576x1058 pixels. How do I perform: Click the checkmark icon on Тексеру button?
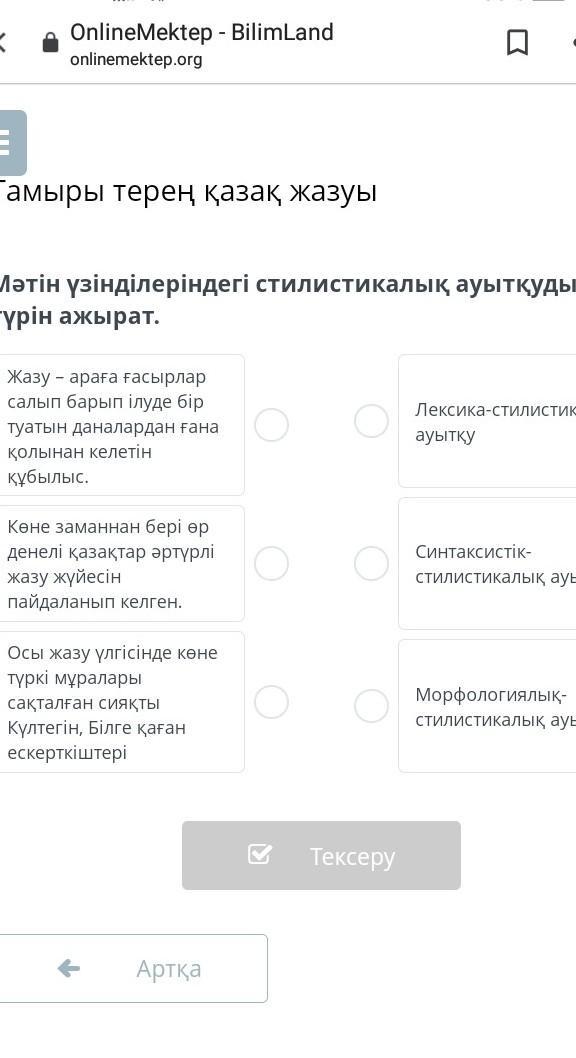[260, 854]
